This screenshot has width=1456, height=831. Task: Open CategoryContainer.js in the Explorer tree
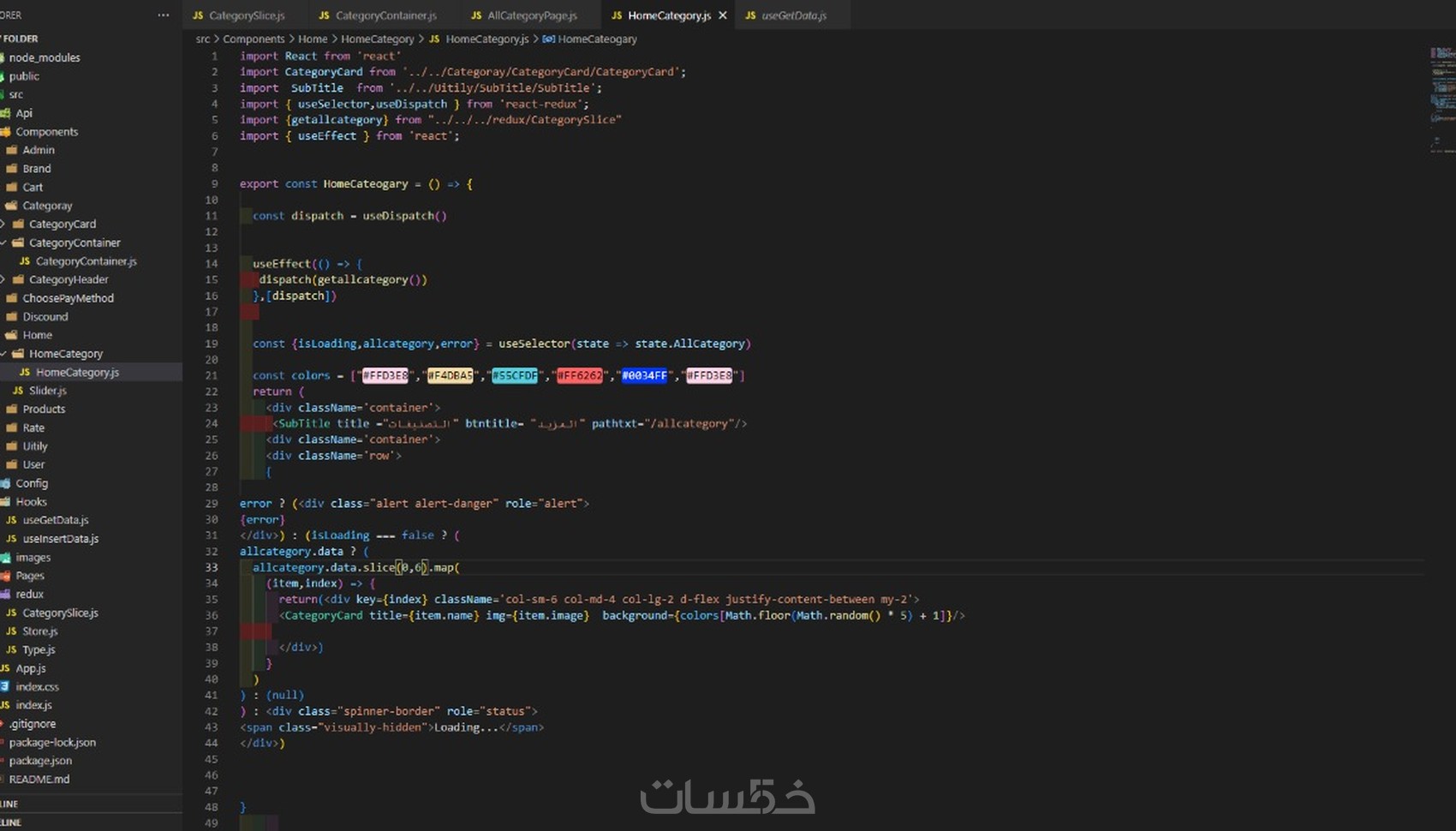86,261
